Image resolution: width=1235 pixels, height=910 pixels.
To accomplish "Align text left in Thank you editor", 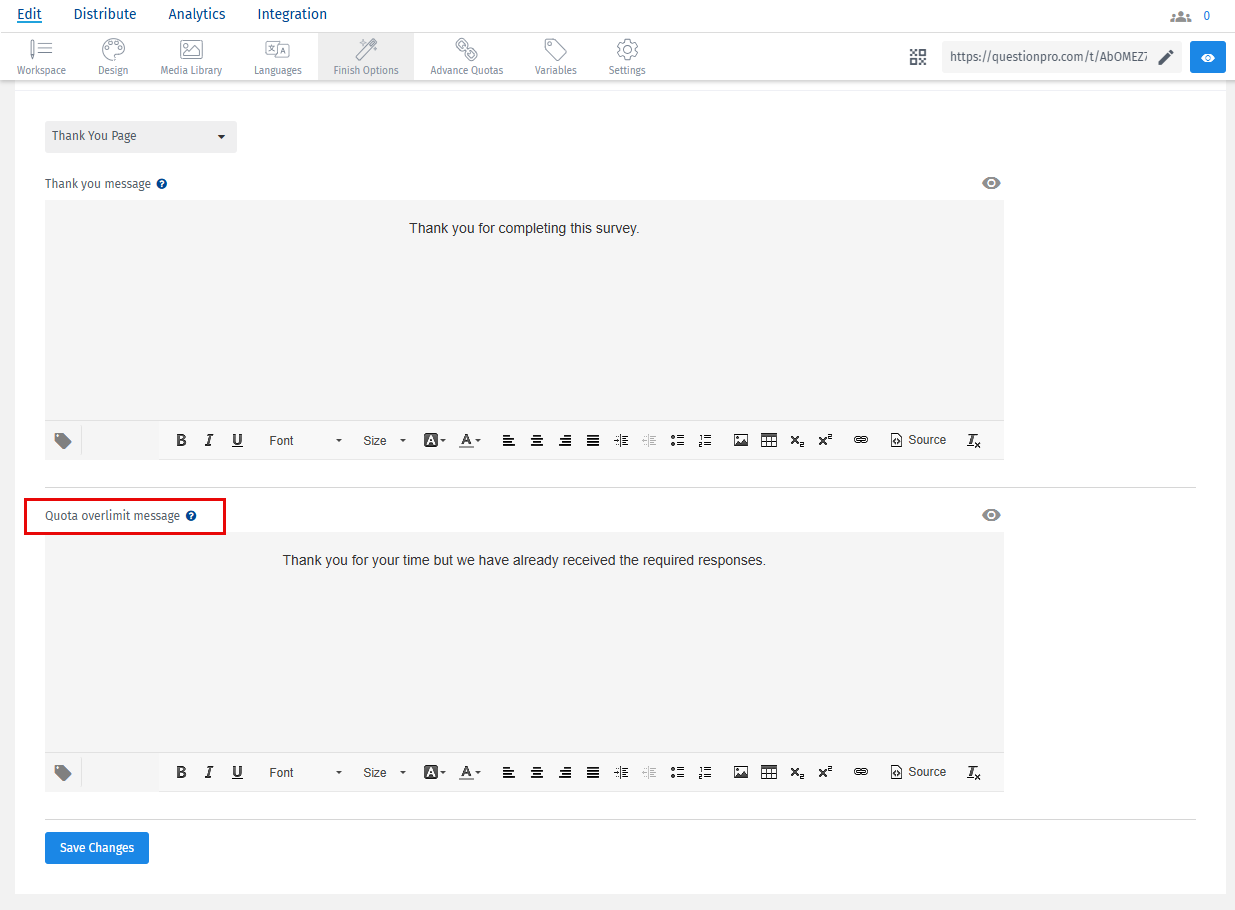I will coord(509,440).
